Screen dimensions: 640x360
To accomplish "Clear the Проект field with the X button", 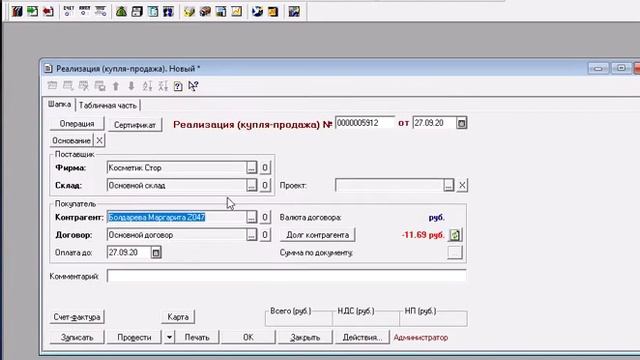I will click(x=462, y=185).
